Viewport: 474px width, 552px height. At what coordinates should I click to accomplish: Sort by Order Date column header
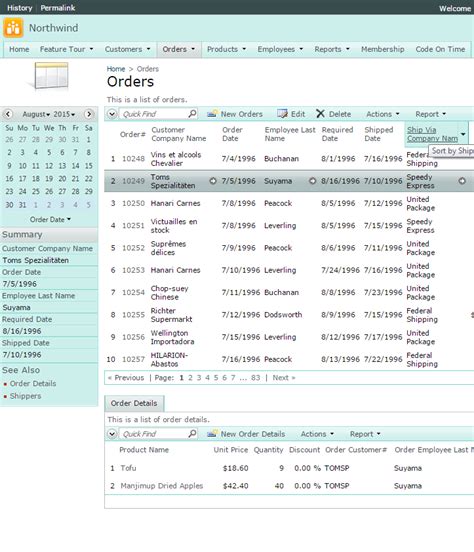coord(232,134)
